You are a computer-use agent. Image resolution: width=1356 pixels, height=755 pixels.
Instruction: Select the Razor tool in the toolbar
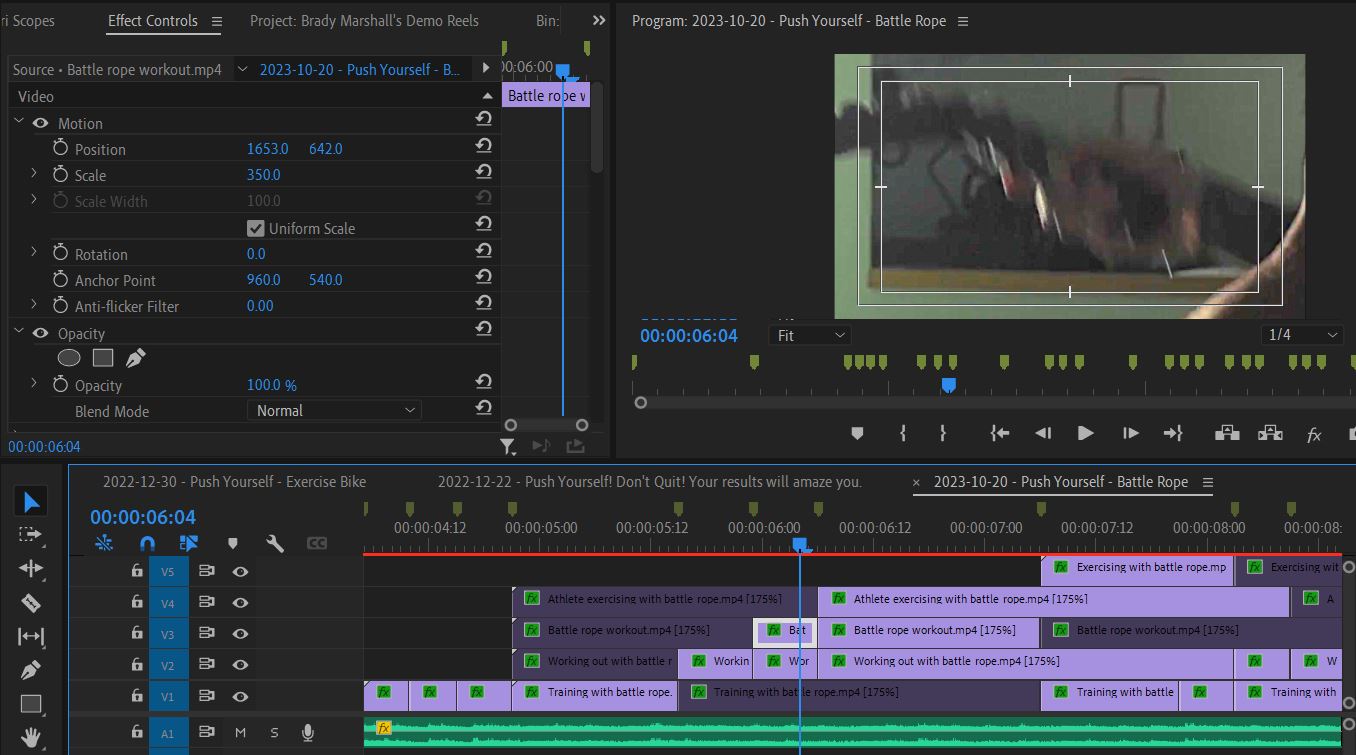[x=30, y=603]
